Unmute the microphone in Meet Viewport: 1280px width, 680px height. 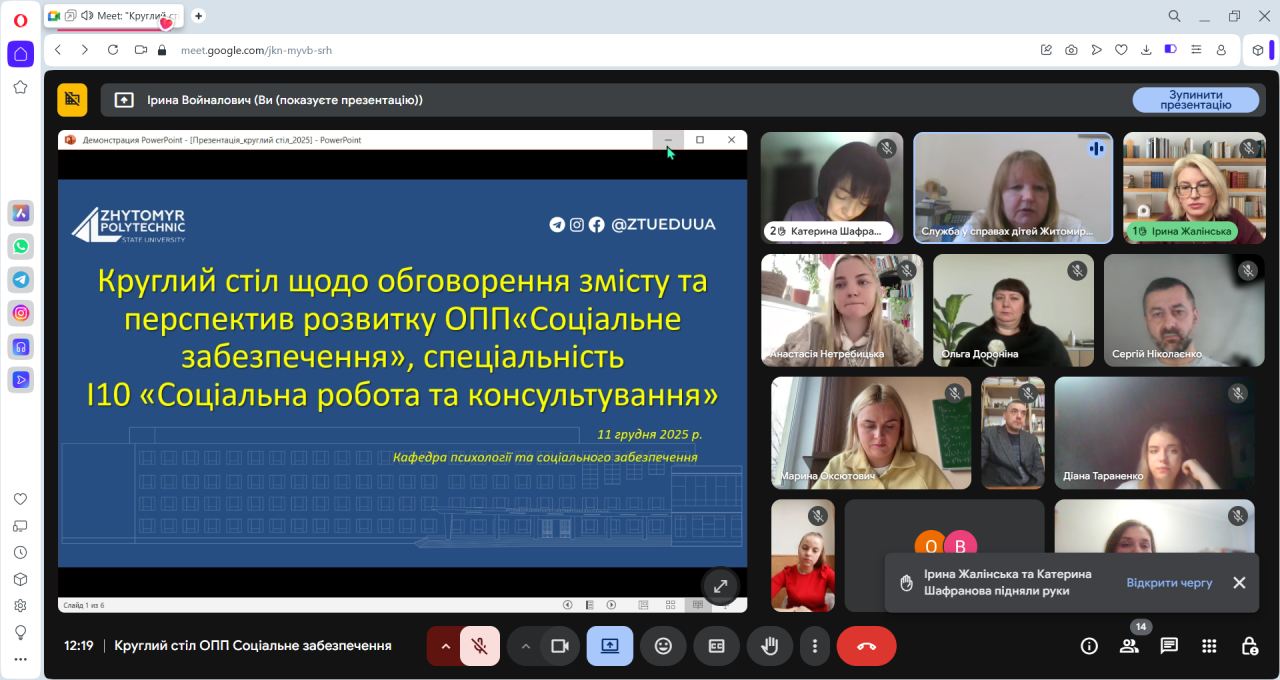[x=480, y=646]
